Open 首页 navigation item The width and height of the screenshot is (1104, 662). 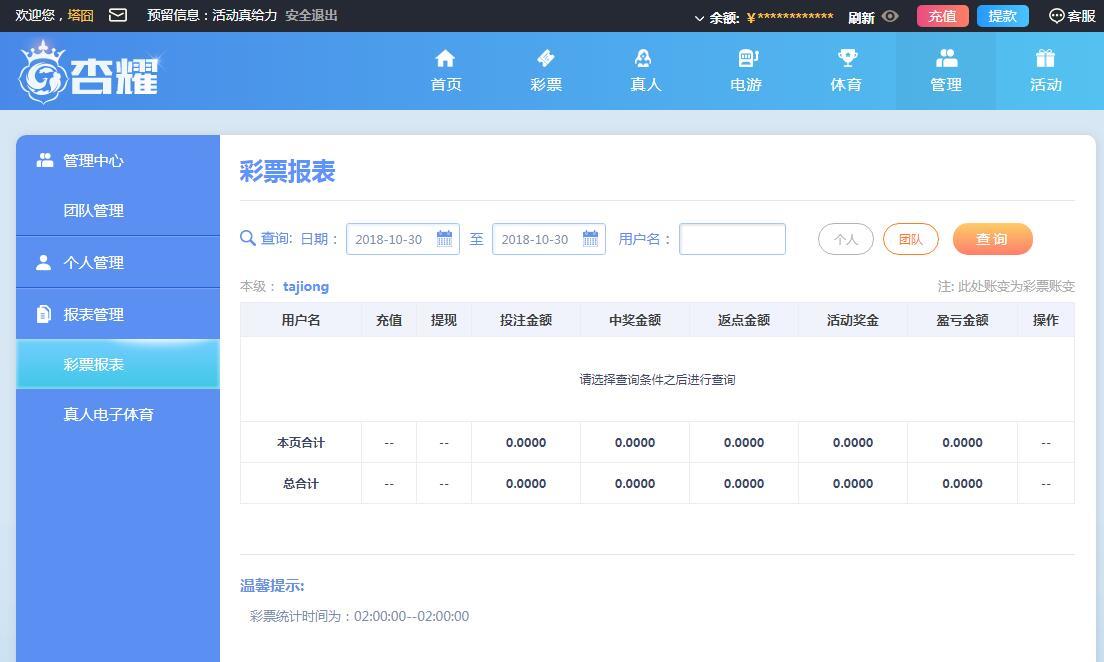(x=446, y=70)
